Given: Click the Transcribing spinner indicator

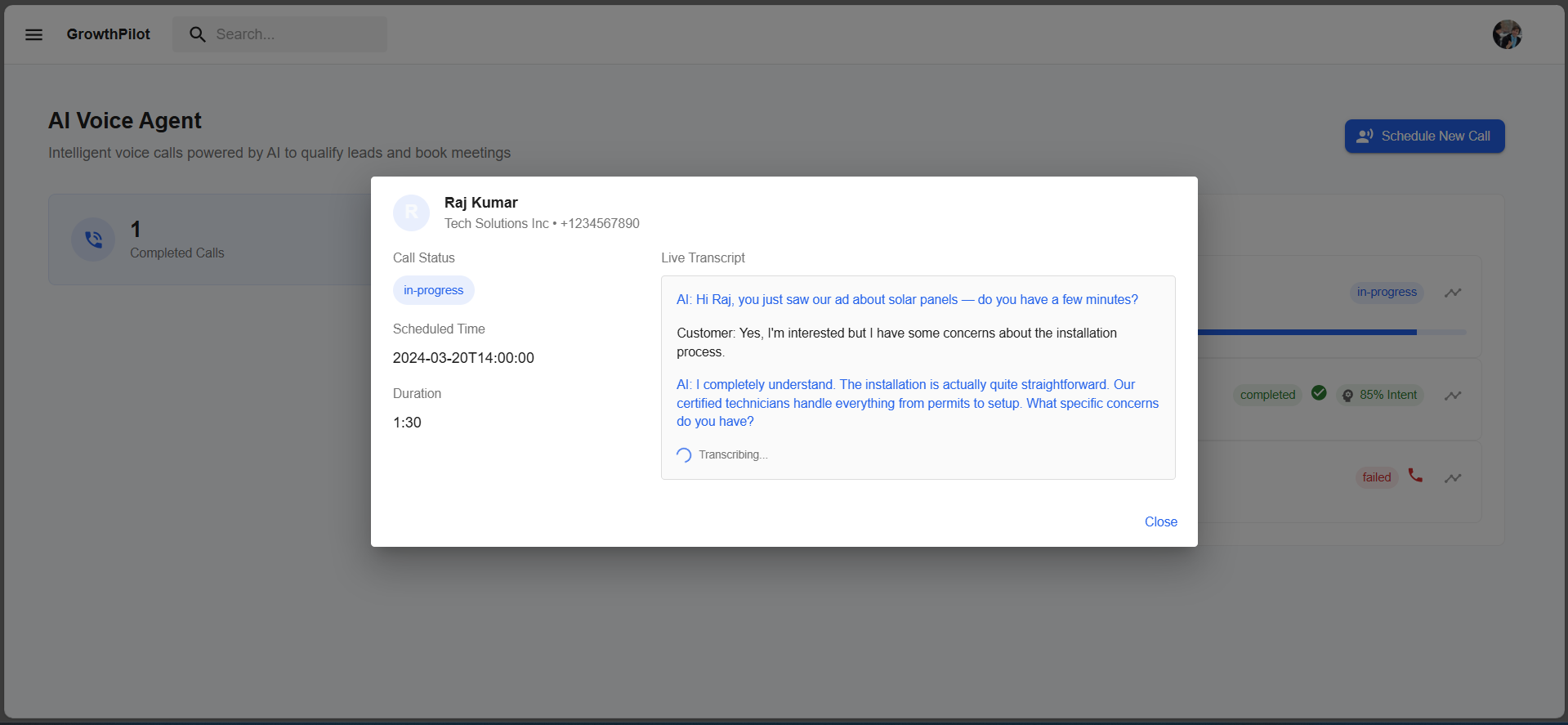Looking at the screenshot, I should pyautogui.click(x=684, y=455).
